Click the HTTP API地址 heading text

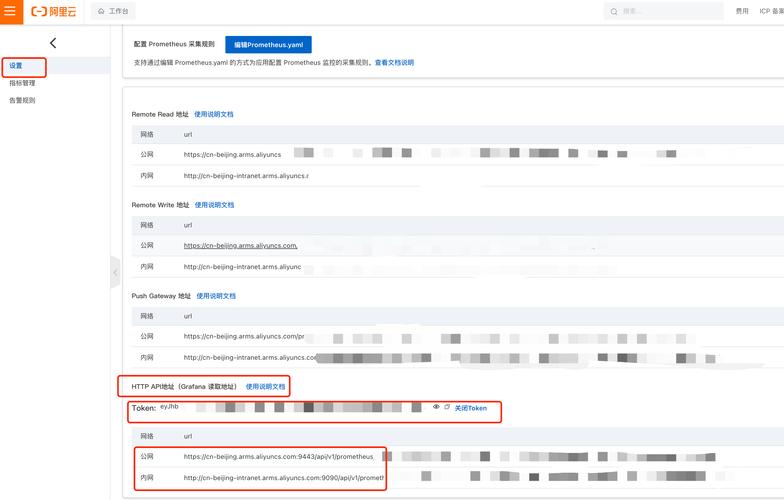pos(184,386)
